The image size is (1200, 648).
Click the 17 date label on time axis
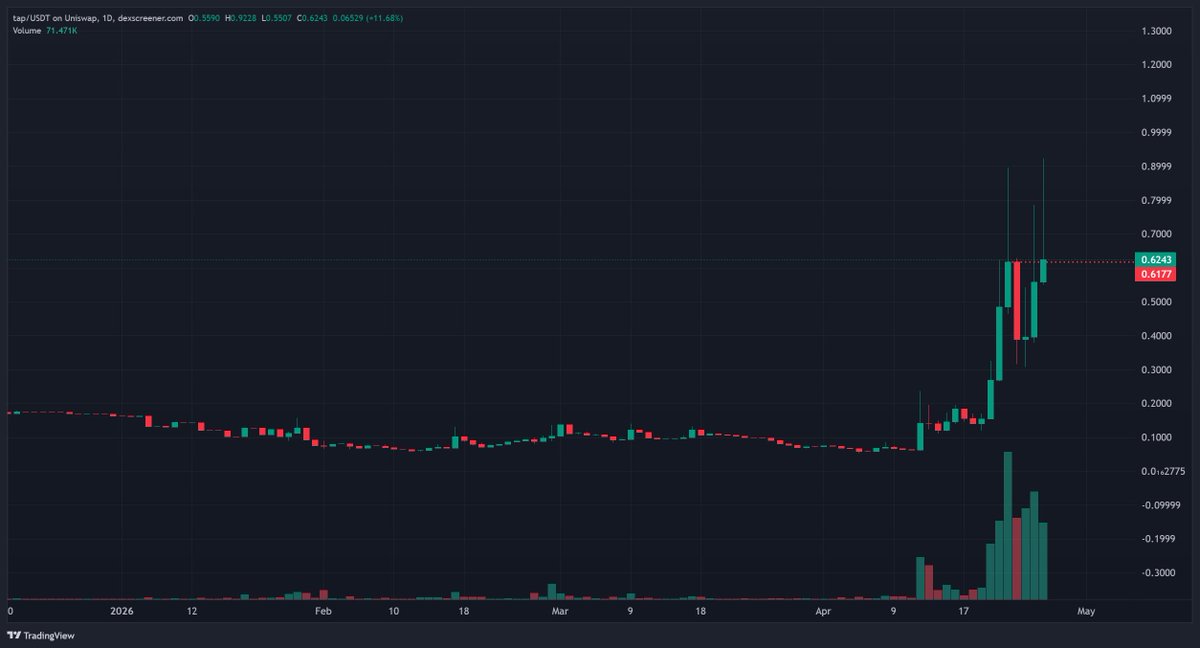click(964, 610)
